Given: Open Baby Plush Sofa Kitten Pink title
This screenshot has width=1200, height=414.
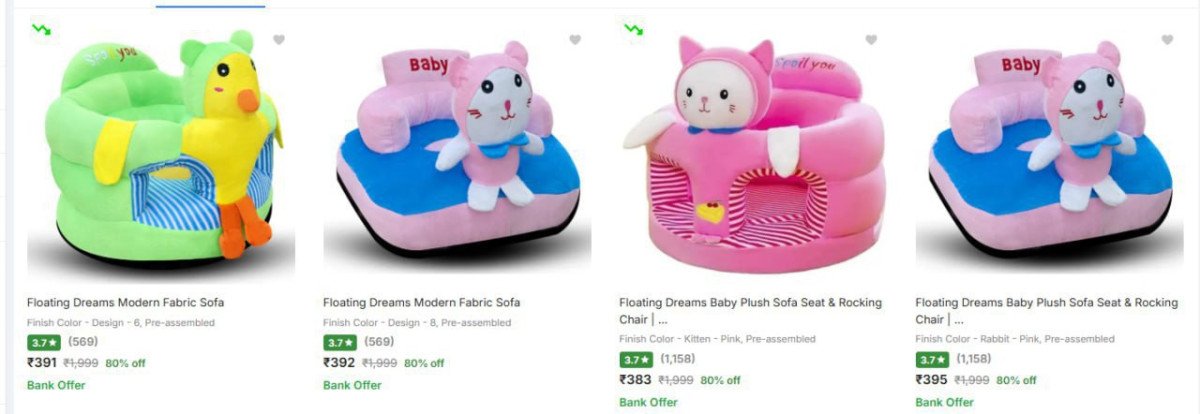Looking at the screenshot, I should [747, 302].
